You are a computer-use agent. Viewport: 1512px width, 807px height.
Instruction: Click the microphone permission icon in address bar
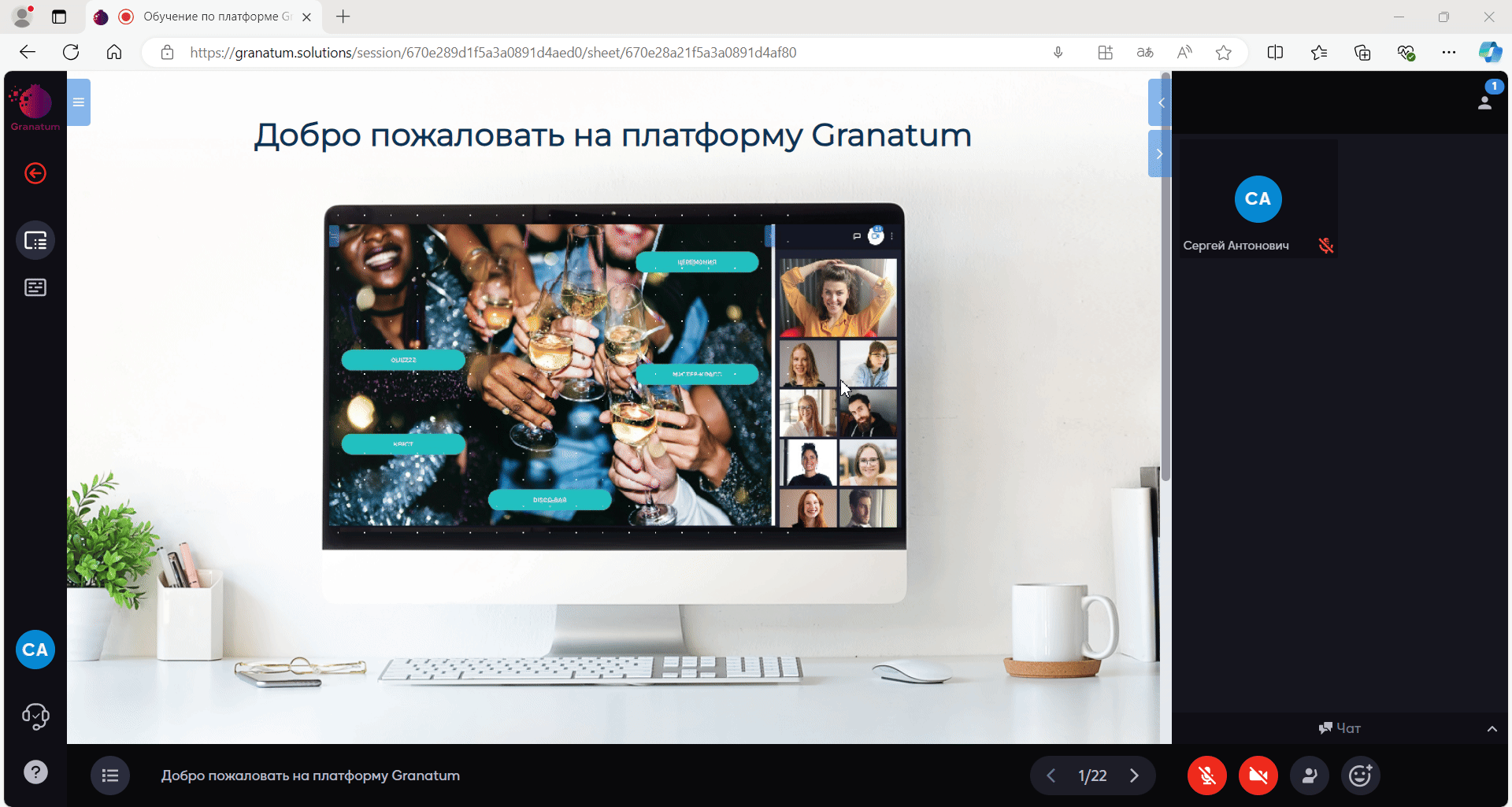point(1058,53)
